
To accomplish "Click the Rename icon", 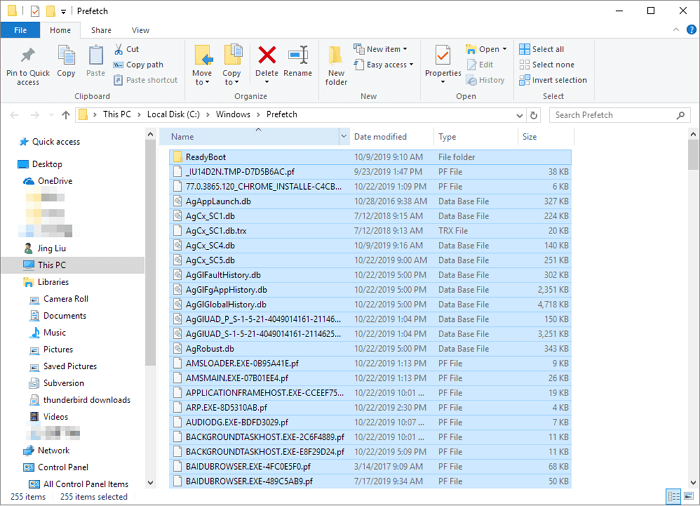I will pyautogui.click(x=298, y=55).
